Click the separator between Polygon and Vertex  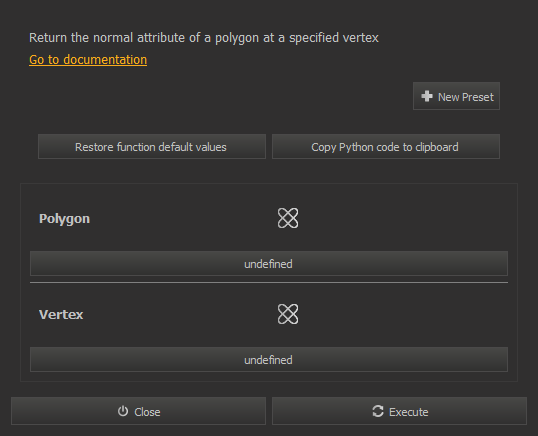(x=269, y=283)
